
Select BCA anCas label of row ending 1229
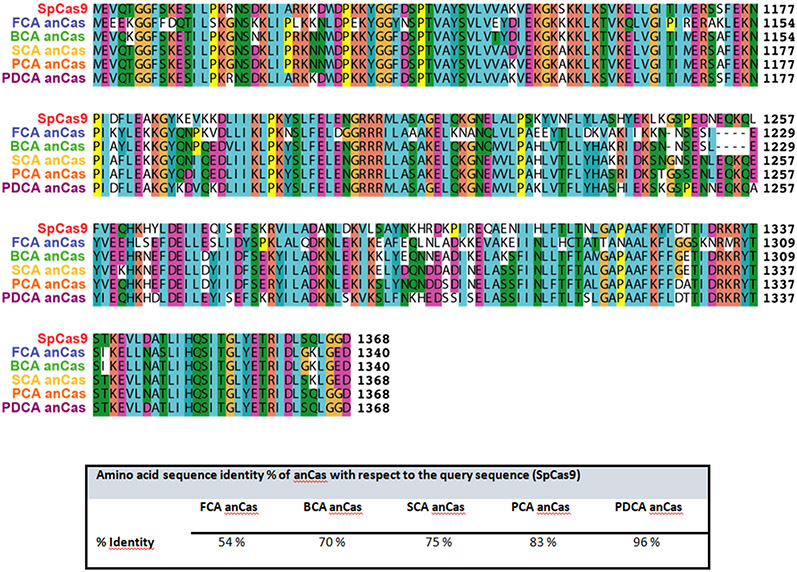tap(48, 146)
